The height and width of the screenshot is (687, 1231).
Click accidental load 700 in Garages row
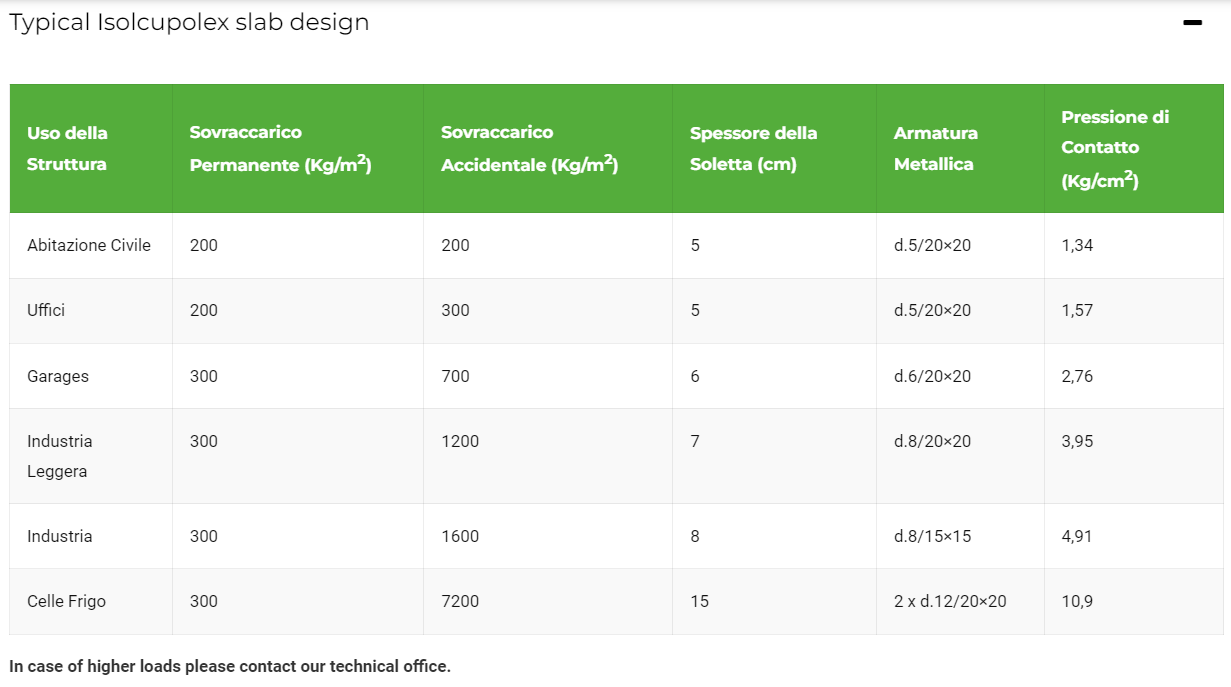point(548,376)
